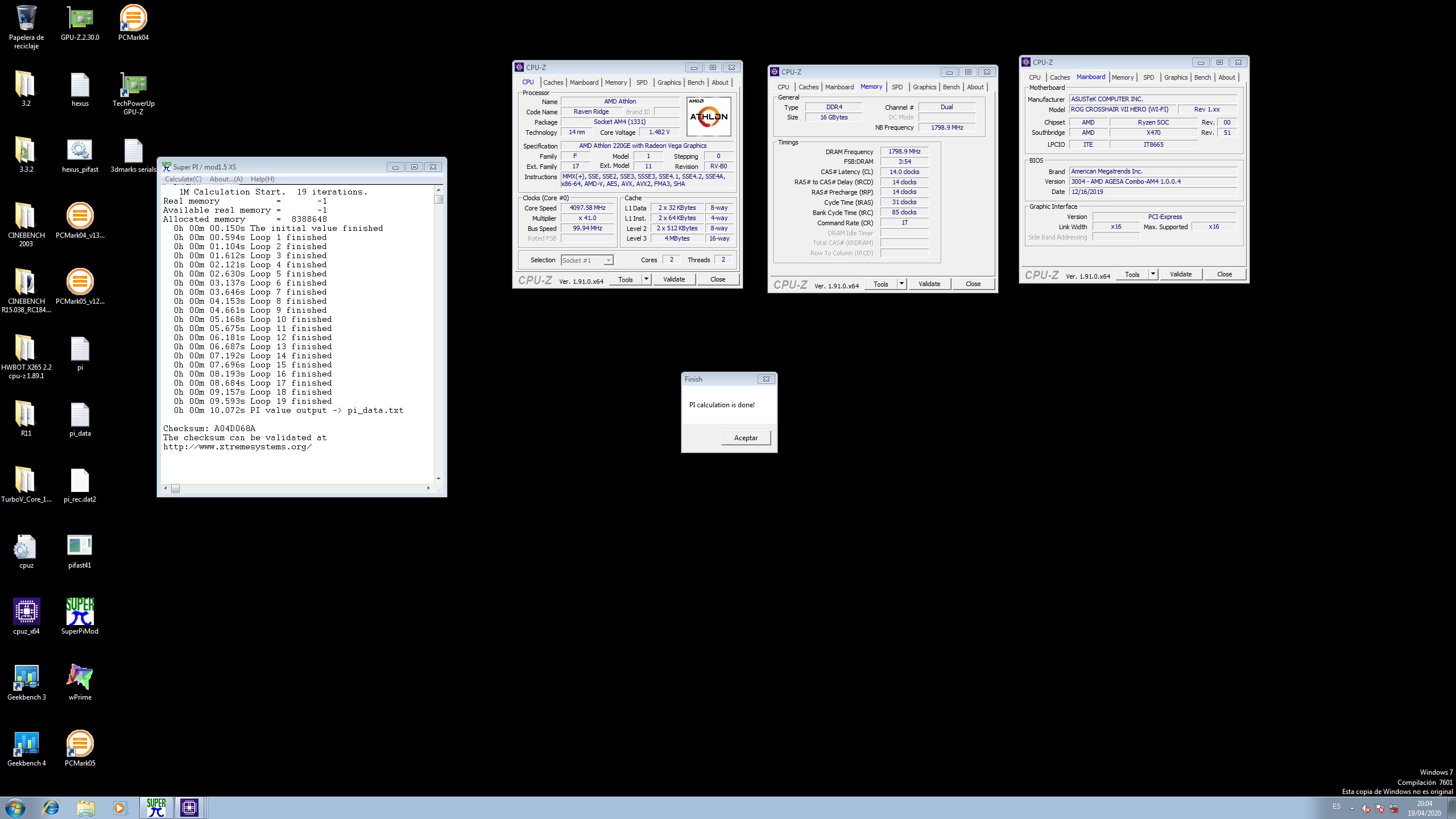Image resolution: width=1456 pixels, height=819 pixels.
Task: Open Calculate(C) menu in Super PI
Action: click(183, 179)
